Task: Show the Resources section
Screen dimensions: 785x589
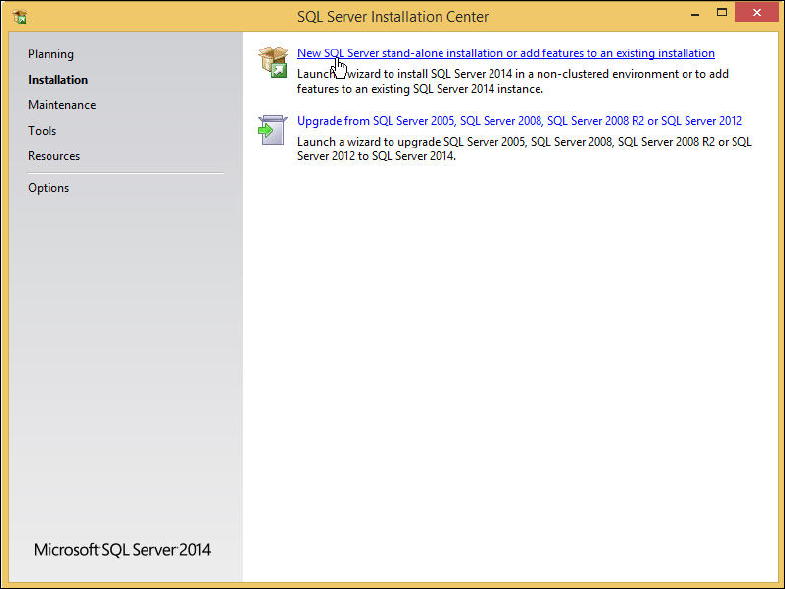Action: click(54, 156)
